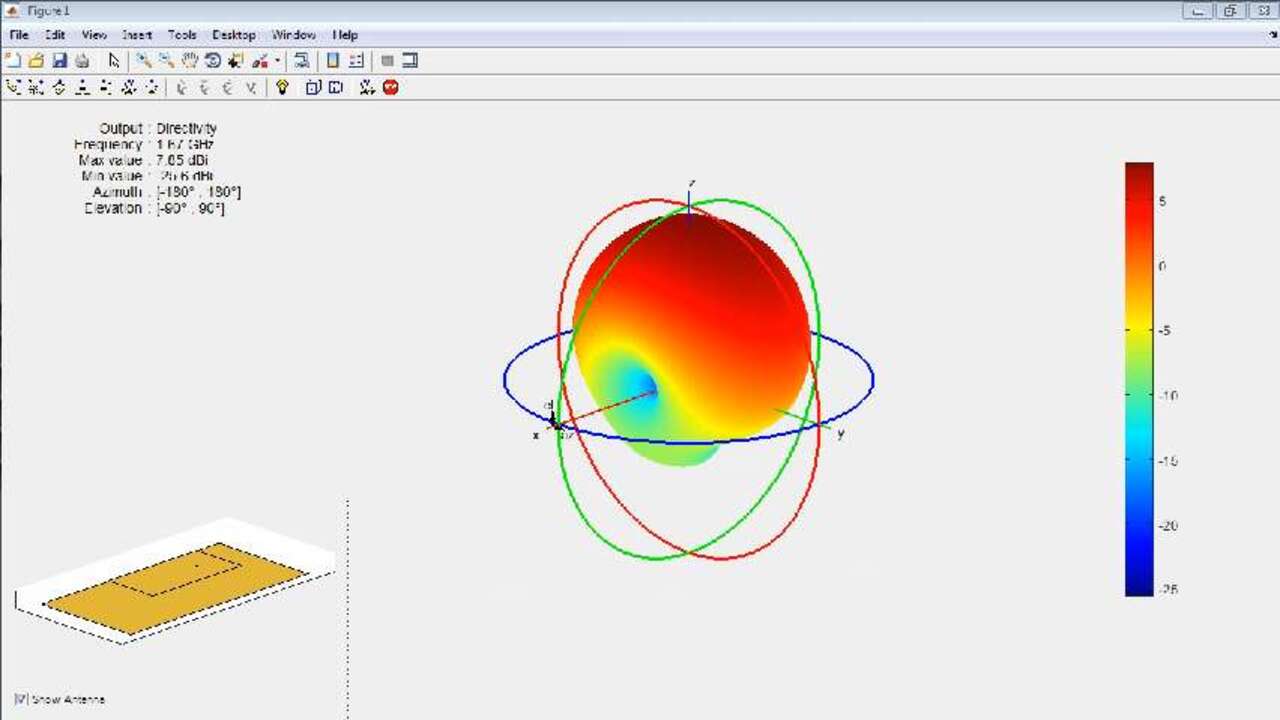Open the Window menu
The width and height of the screenshot is (1280, 720).
pyautogui.click(x=294, y=35)
